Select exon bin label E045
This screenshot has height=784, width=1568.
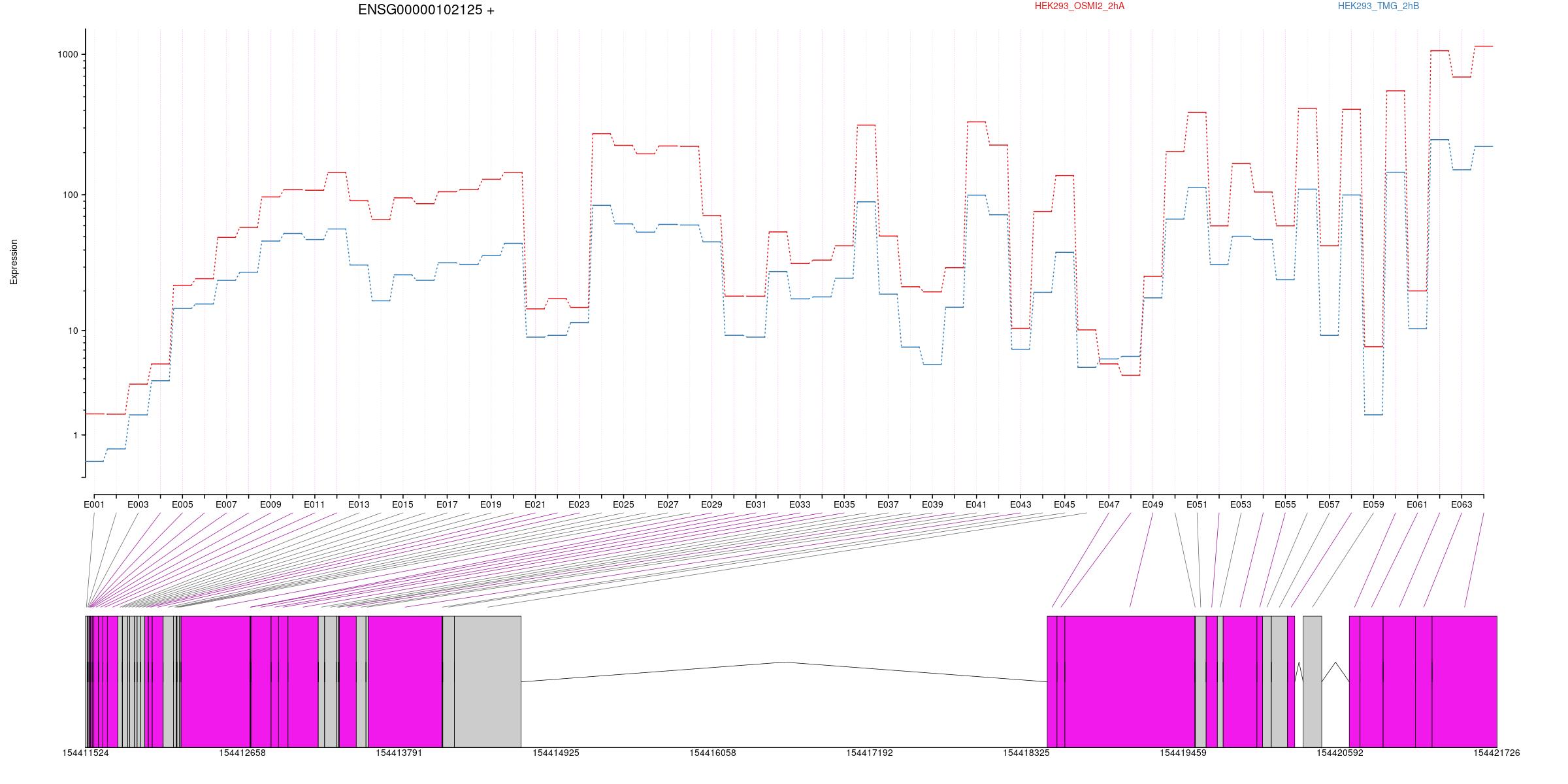click(1064, 504)
